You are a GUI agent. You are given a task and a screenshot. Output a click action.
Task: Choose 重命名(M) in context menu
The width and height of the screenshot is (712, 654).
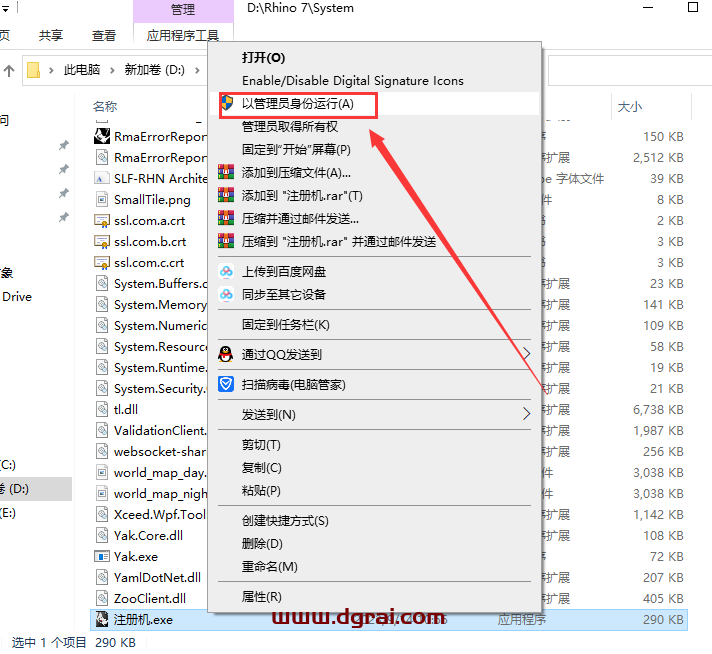coord(270,567)
